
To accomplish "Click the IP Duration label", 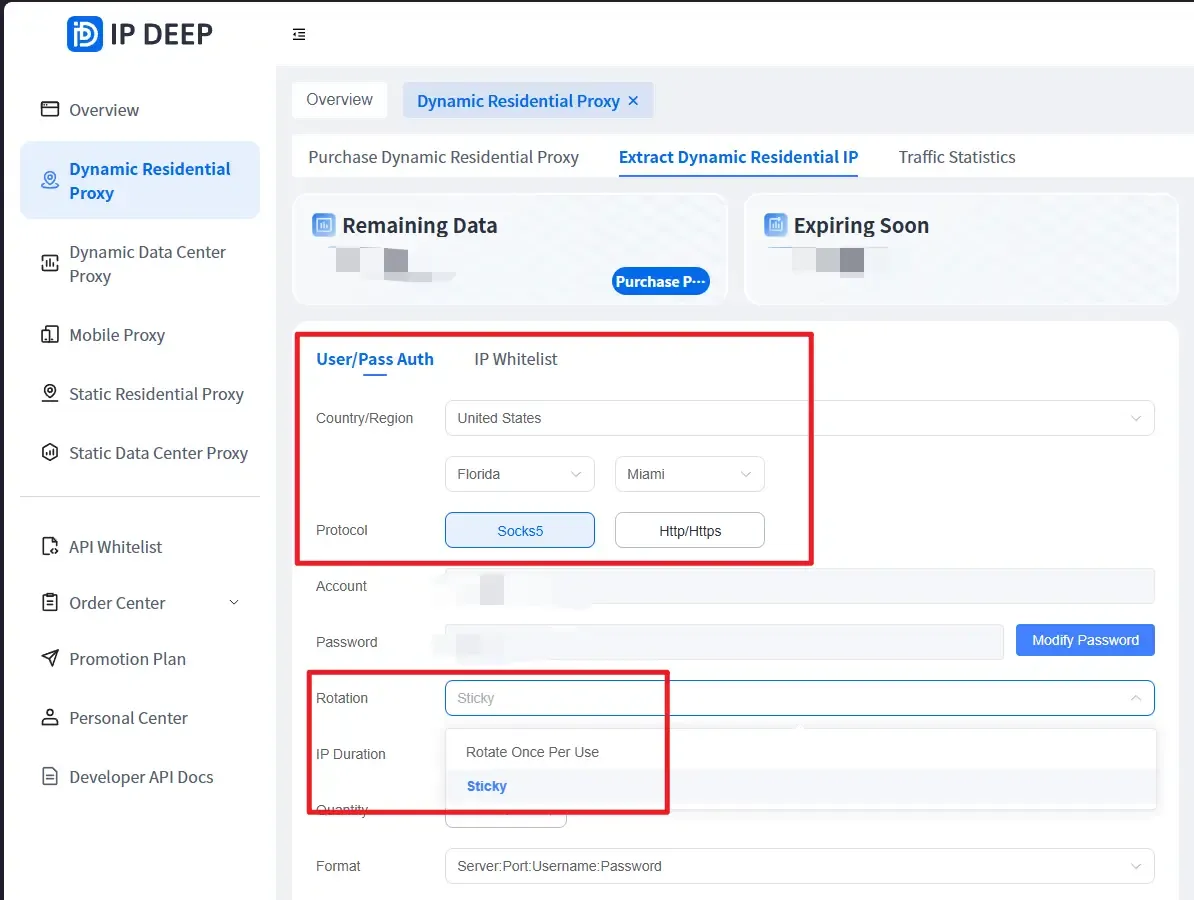I will (x=350, y=754).
